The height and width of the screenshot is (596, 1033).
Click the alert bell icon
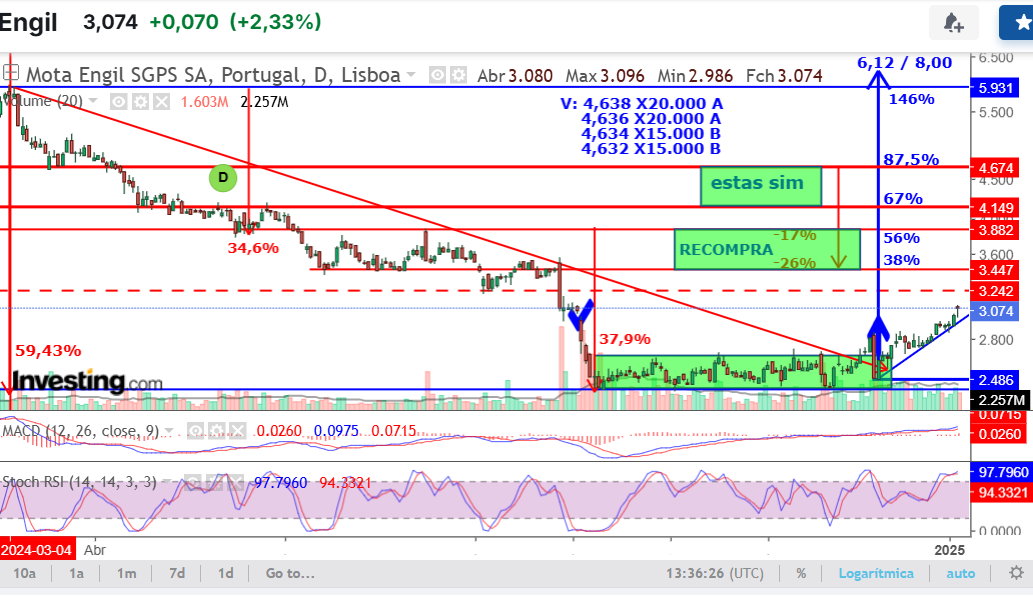[x=953, y=23]
